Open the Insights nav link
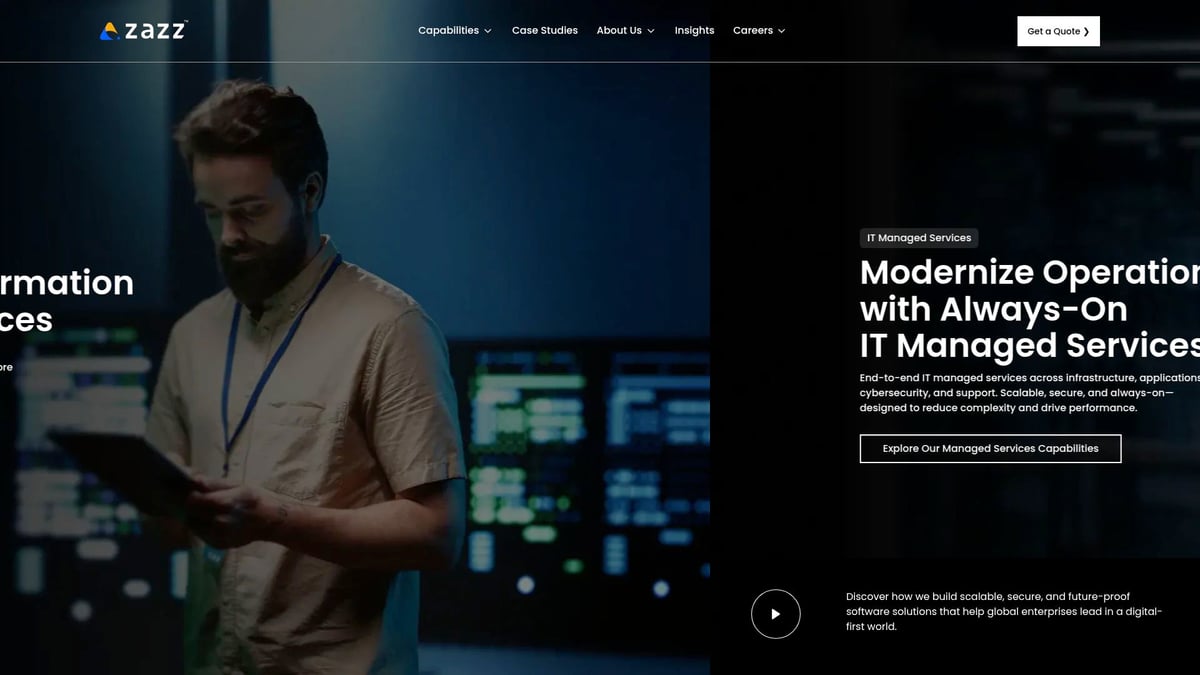This screenshot has height=675, width=1200. [x=694, y=31]
